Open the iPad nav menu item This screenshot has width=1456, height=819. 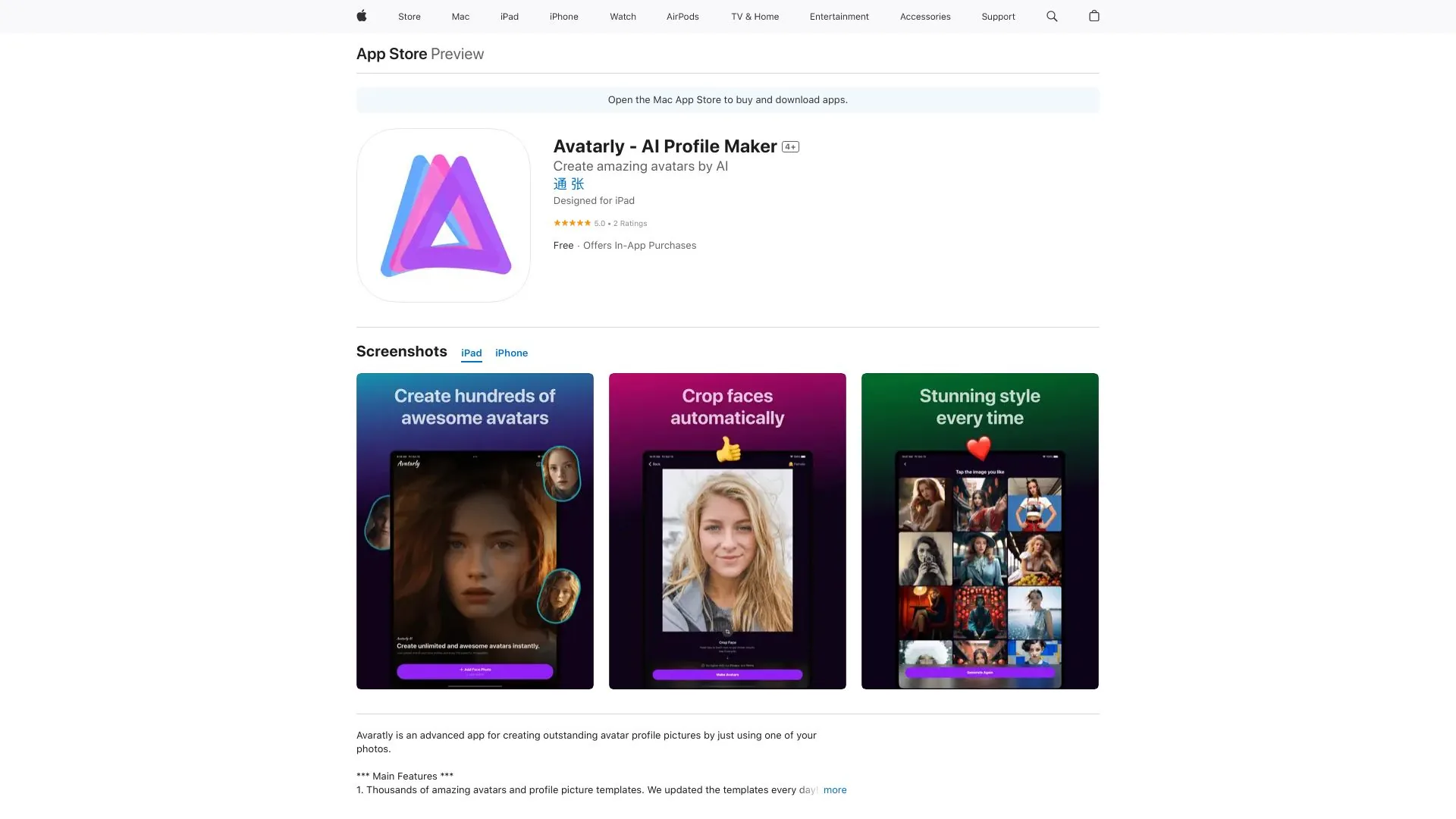(510, 17)
